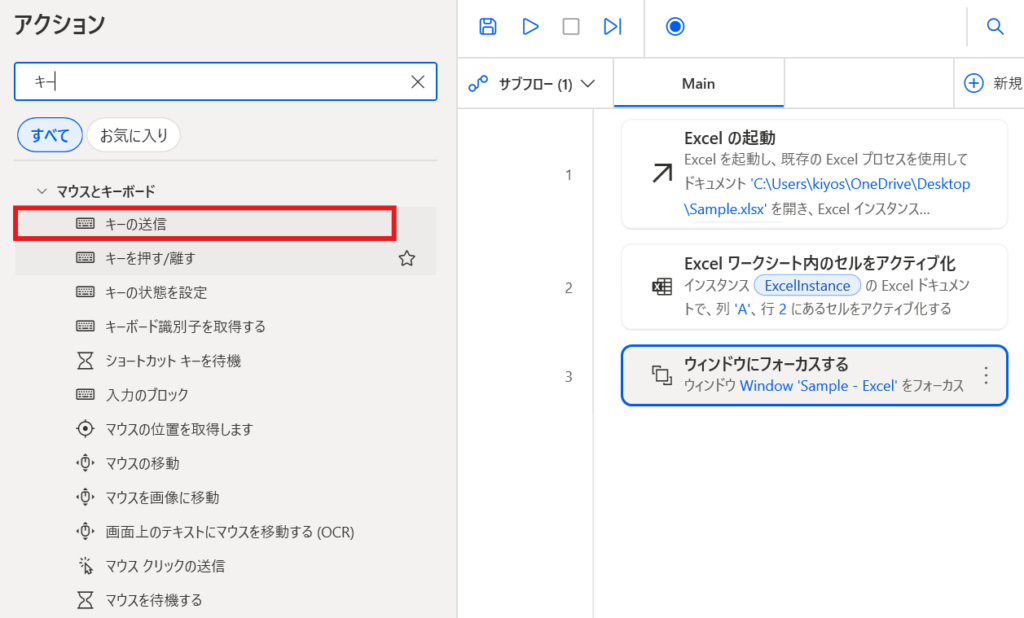Choose the マウスの位置を取得します action
The width and height of the screenshot is (1024, 618).
225,429
